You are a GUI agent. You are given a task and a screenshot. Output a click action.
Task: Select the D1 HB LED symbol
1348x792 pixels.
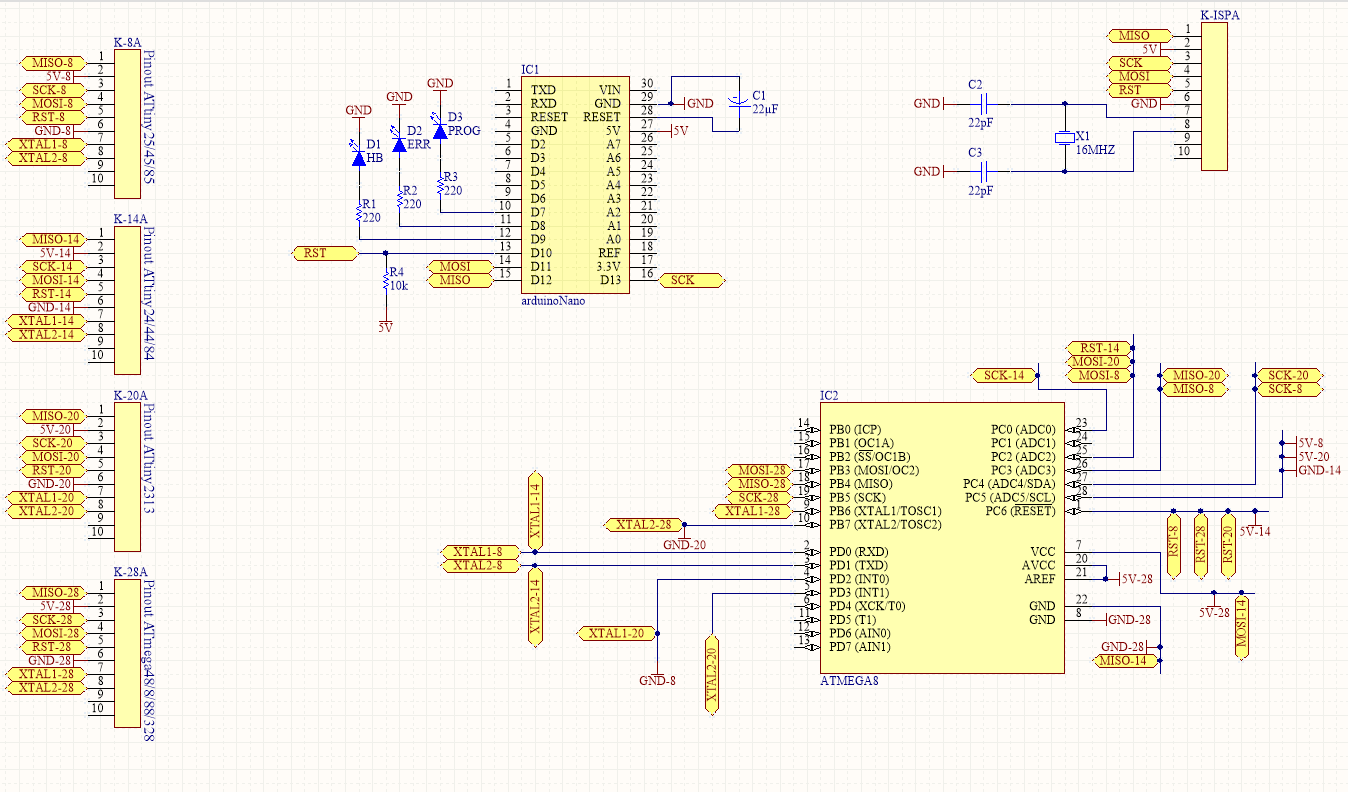pos(358,157)
